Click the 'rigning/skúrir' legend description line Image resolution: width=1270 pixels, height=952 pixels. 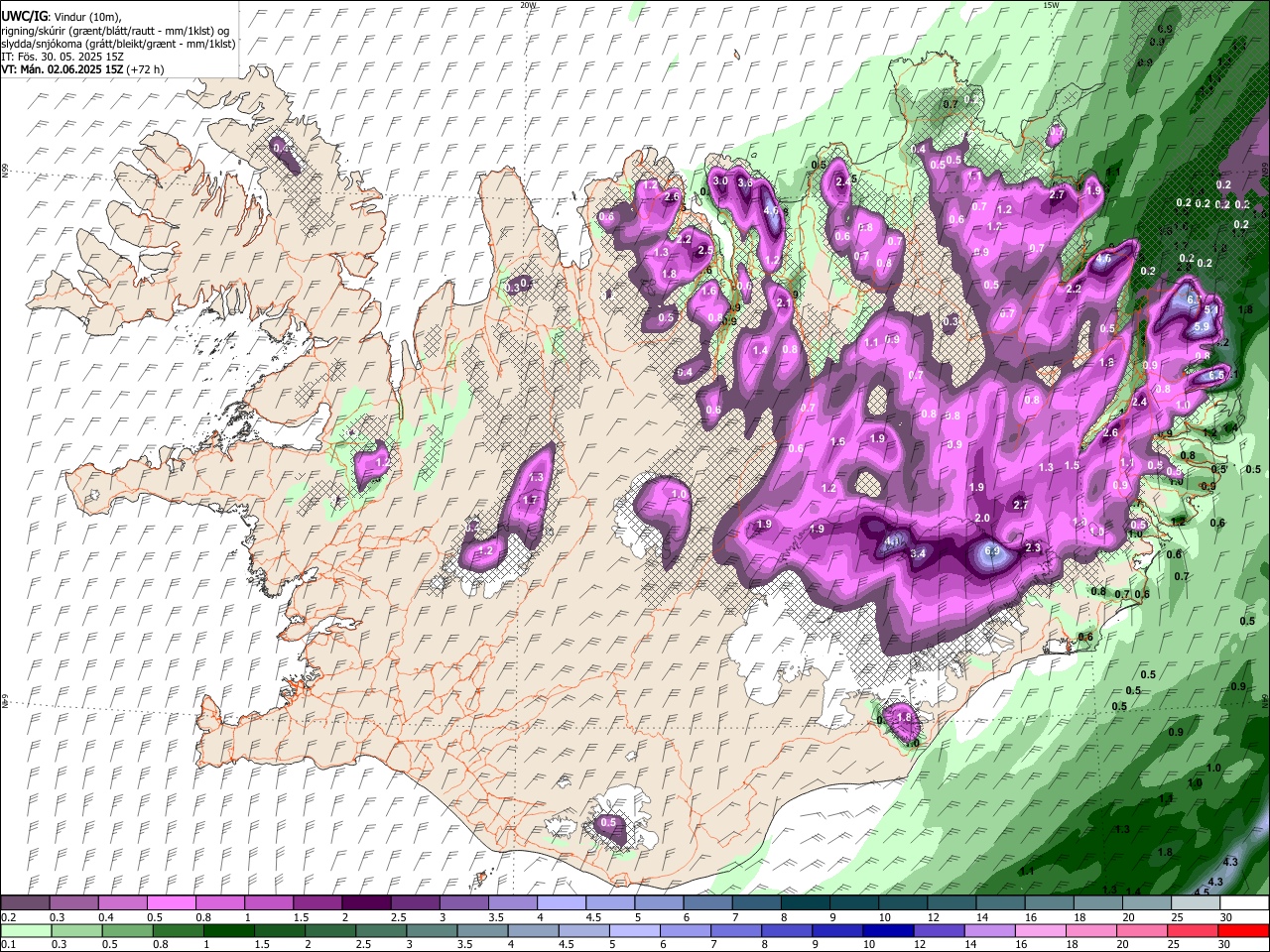(115, 30)
